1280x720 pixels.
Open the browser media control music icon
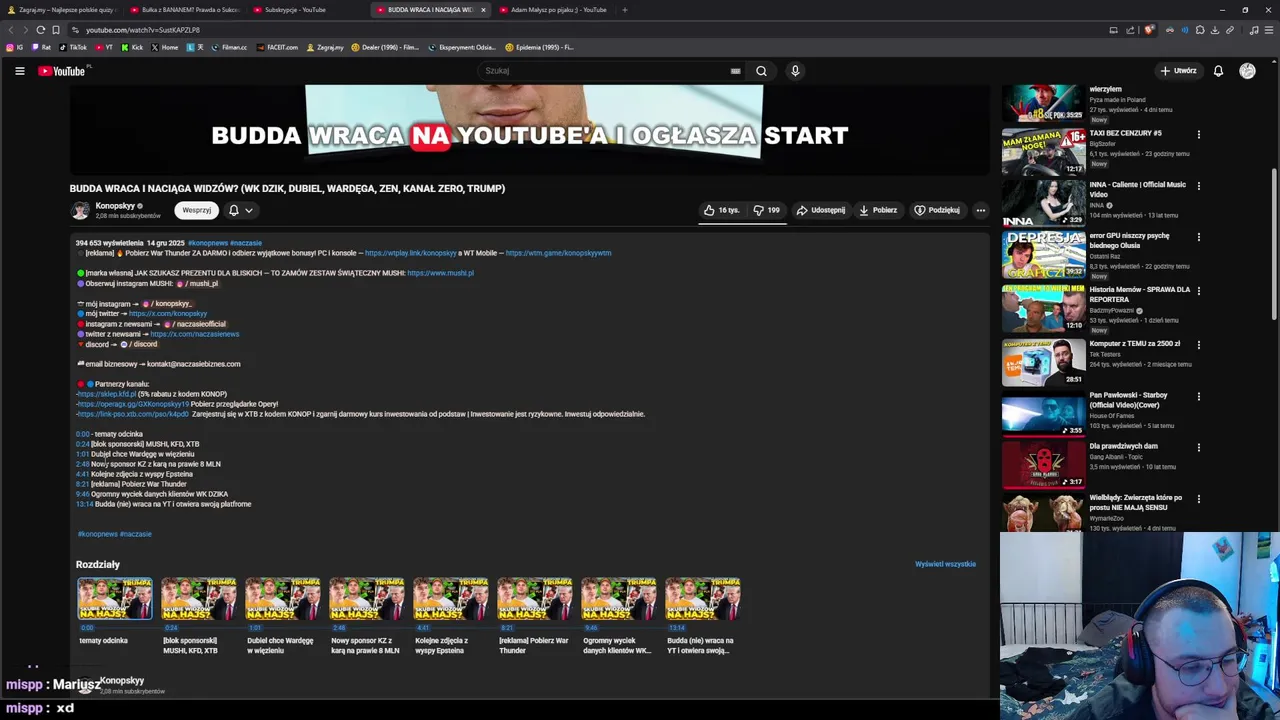click(x=1254, y=30)
